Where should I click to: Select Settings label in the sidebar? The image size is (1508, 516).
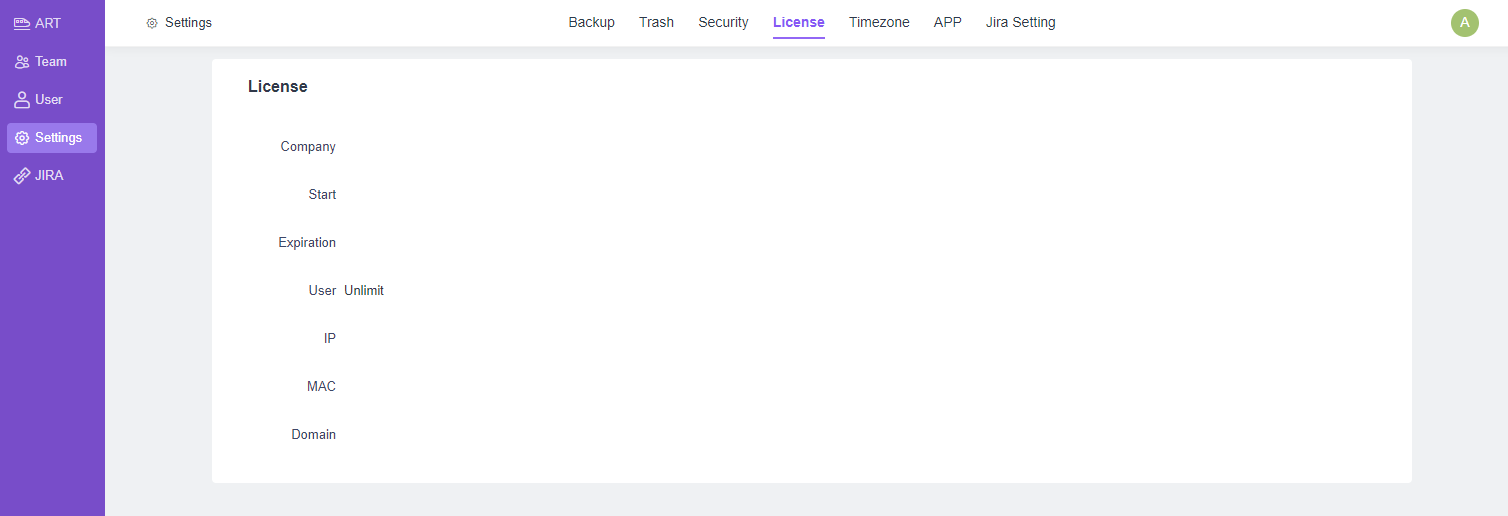pos(58,138)
